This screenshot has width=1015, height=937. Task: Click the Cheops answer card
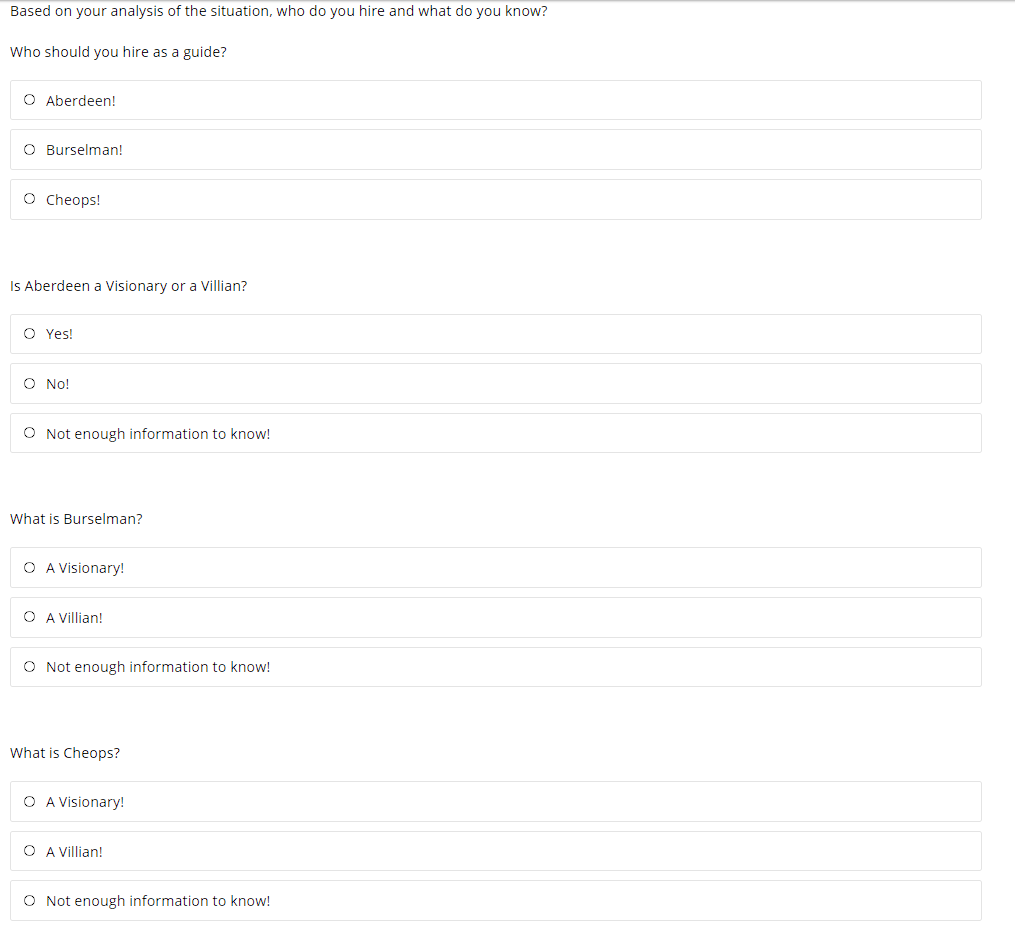(495, 198)
